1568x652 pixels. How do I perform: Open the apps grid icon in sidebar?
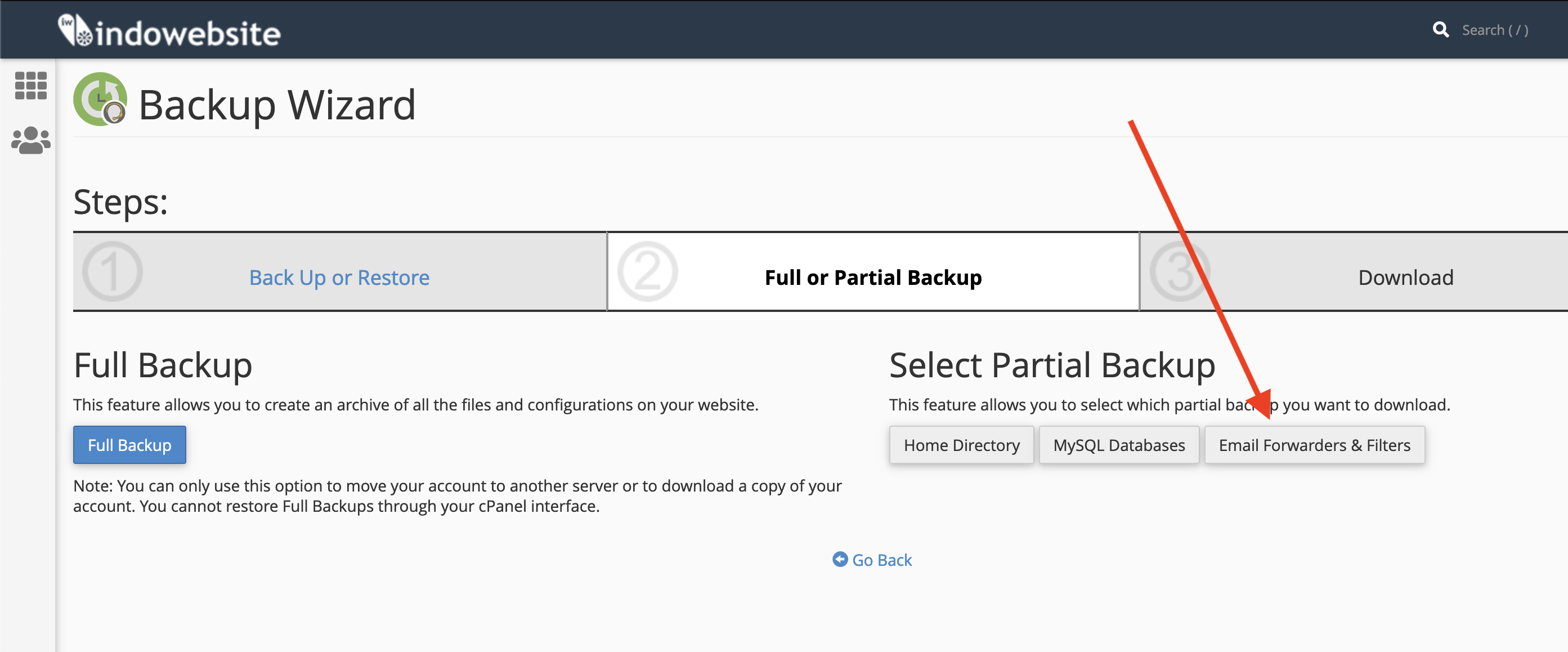[x=30, y=85]
